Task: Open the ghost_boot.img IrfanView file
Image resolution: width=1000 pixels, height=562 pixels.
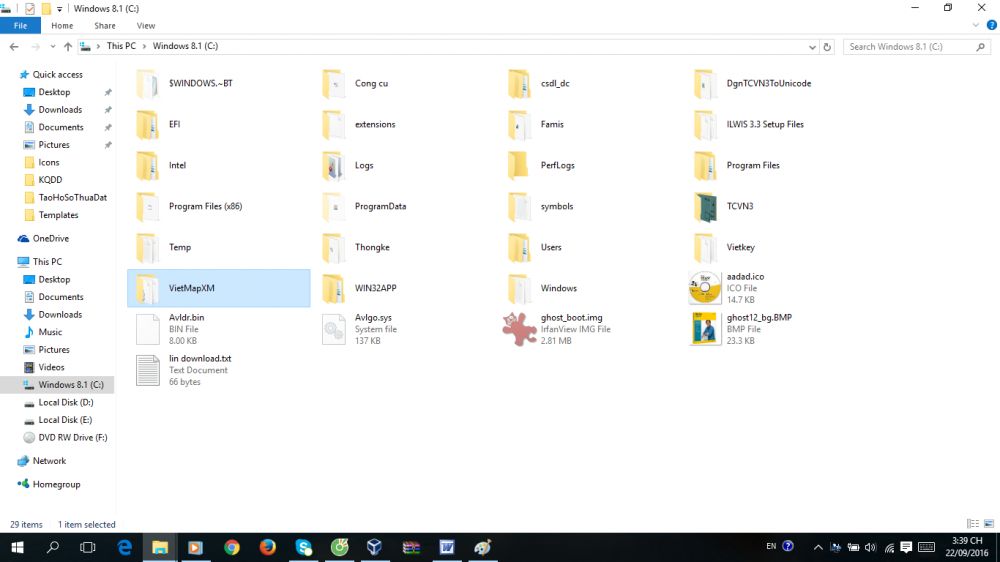Action: coord(519,329)
